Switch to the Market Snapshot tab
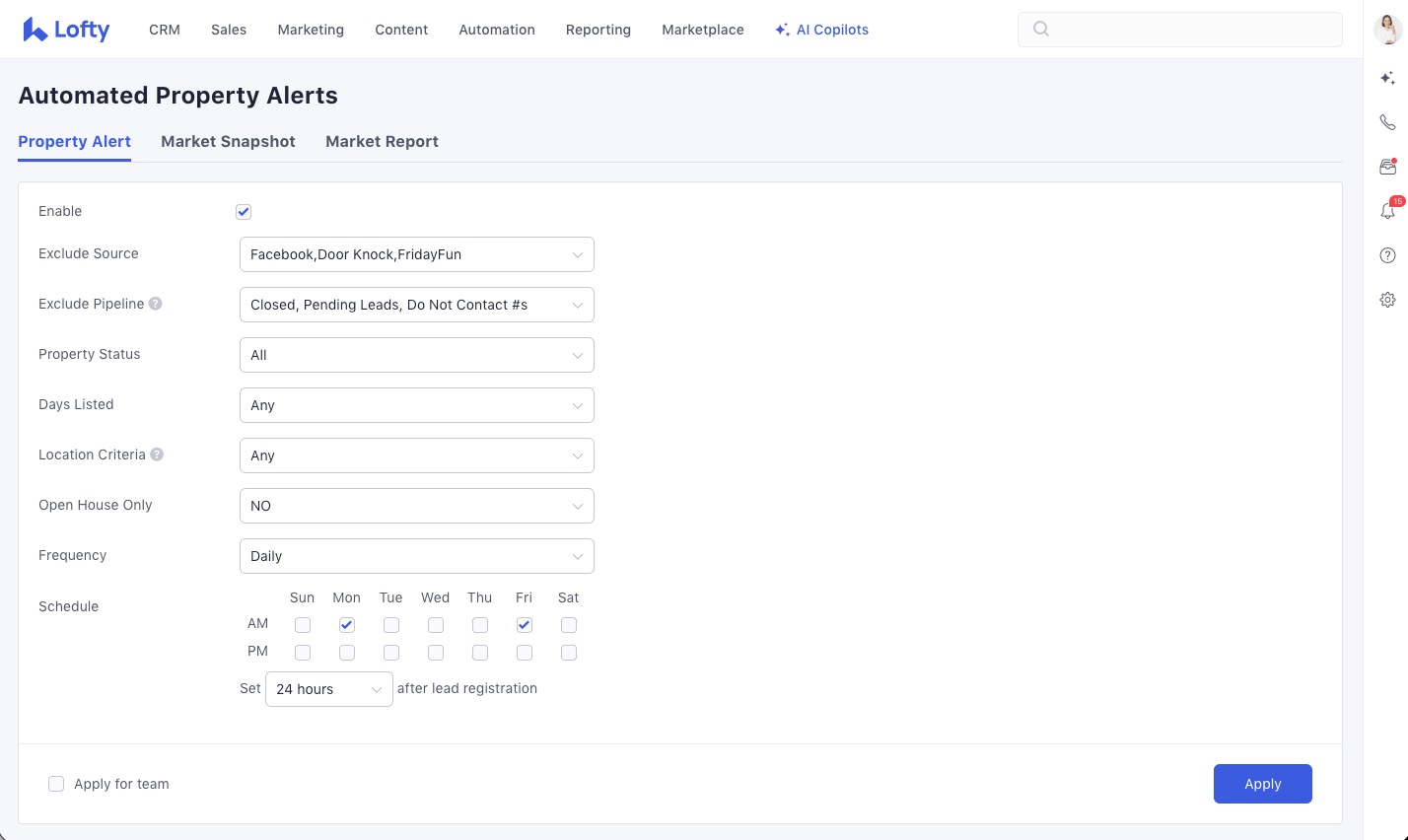This screenshot has width=1408, height=840. [x=228, y=141]
